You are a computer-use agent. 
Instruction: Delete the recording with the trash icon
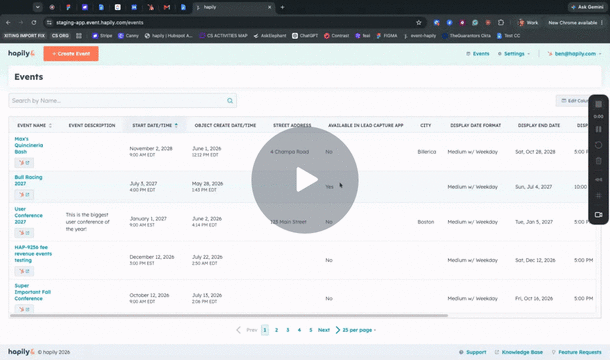(598, 161)
